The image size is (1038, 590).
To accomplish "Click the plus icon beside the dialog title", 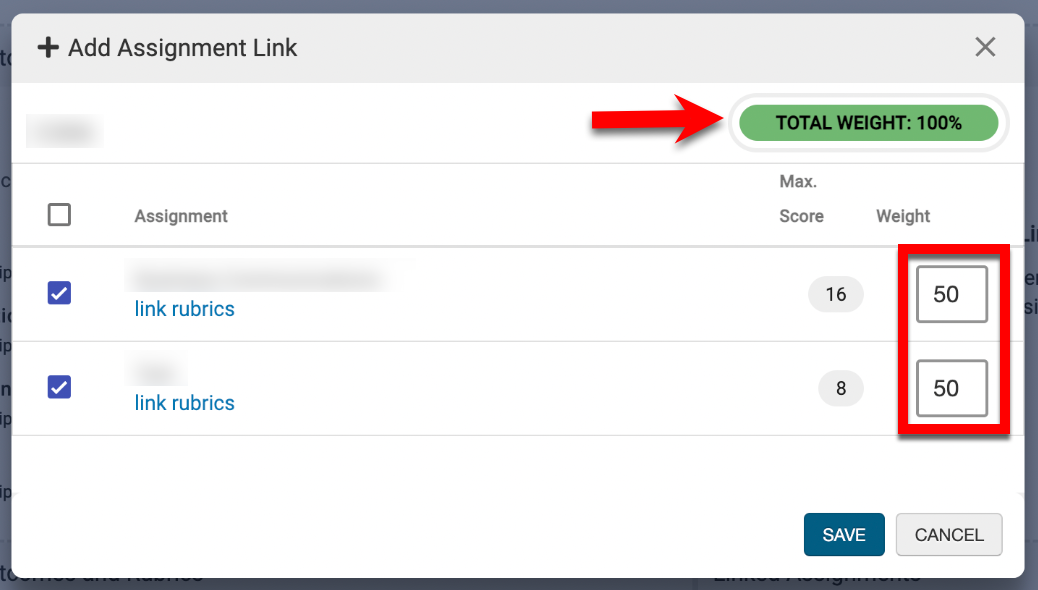I will [x=48, y=47].
